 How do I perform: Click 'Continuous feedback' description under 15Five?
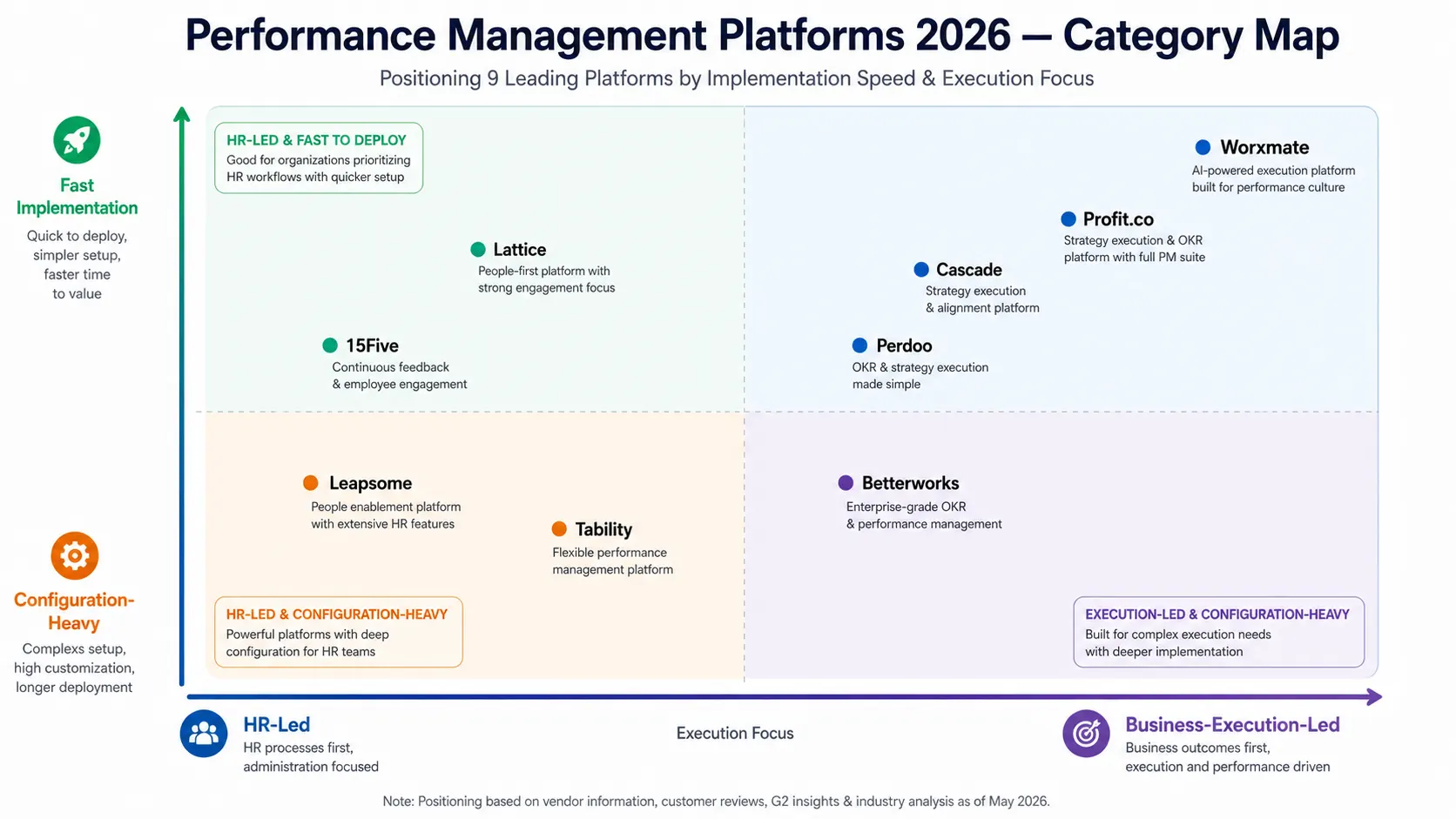[390, 367]
